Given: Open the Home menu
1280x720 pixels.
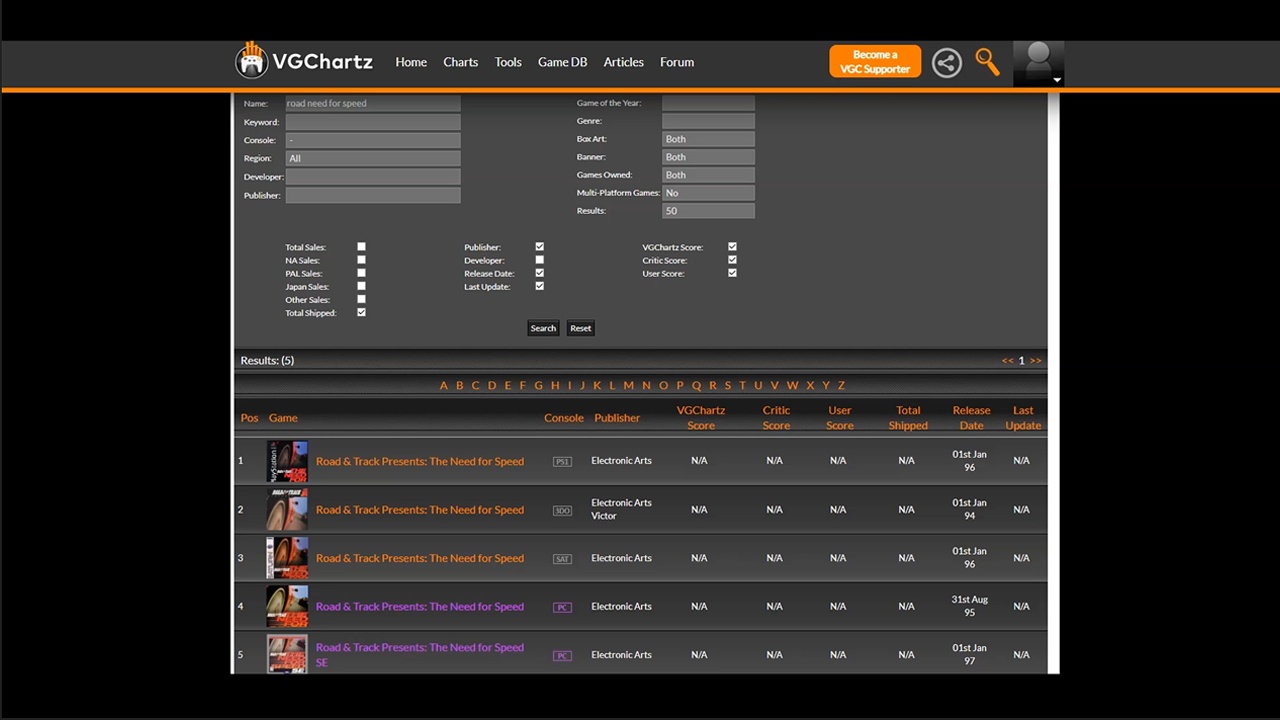Looking at the screenshot, I should pos(411,62).
